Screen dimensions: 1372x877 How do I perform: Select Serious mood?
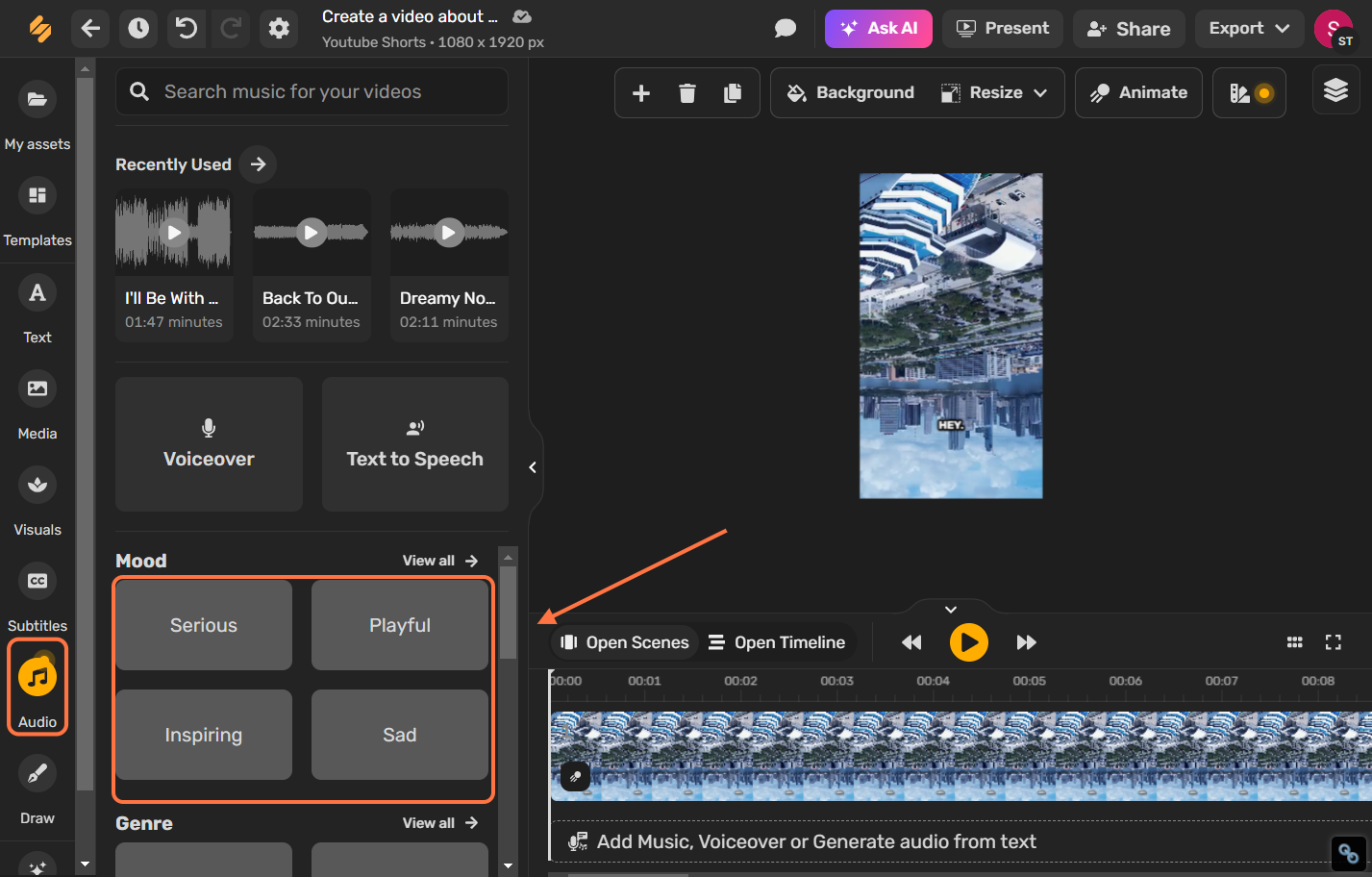click(204, 625)
